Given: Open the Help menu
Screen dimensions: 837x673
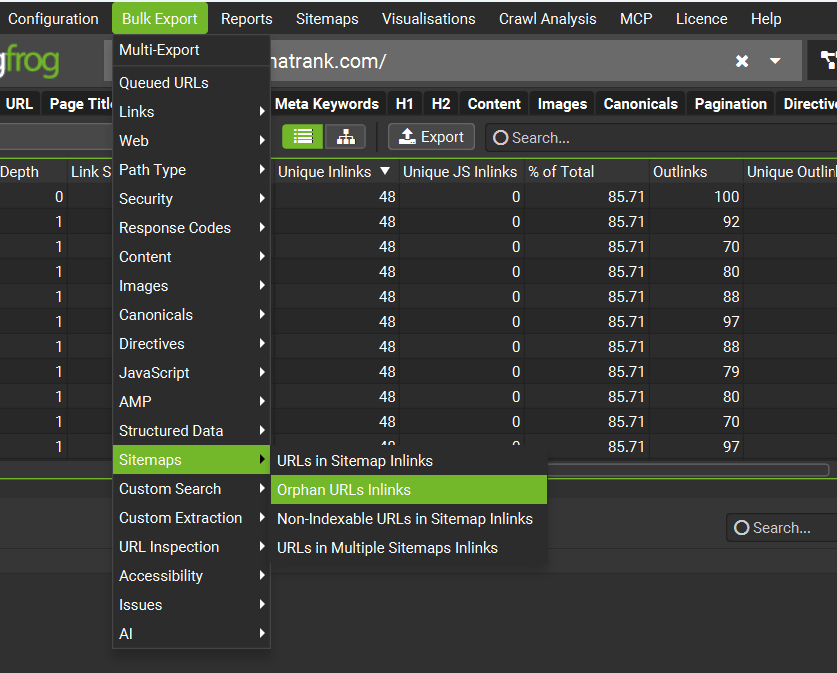Looking at the screenshot, I should click(x=766, y=19).
